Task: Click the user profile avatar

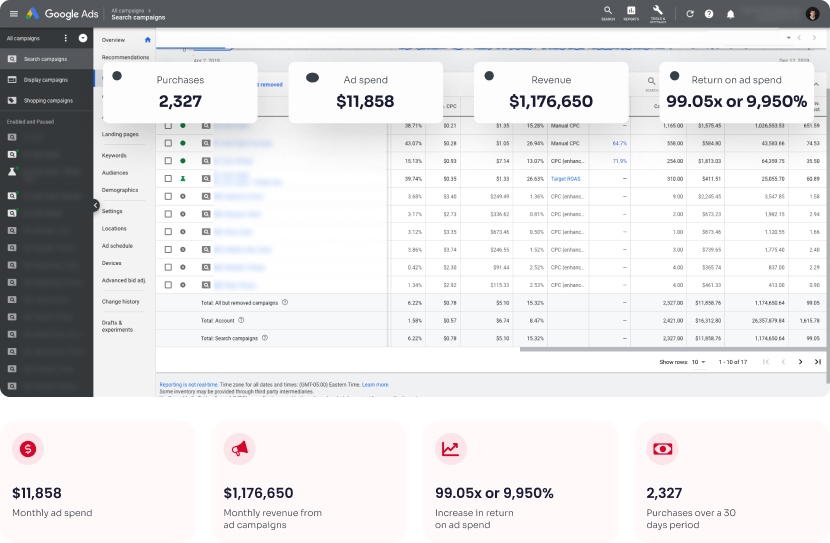Action: tap(812, 14)
